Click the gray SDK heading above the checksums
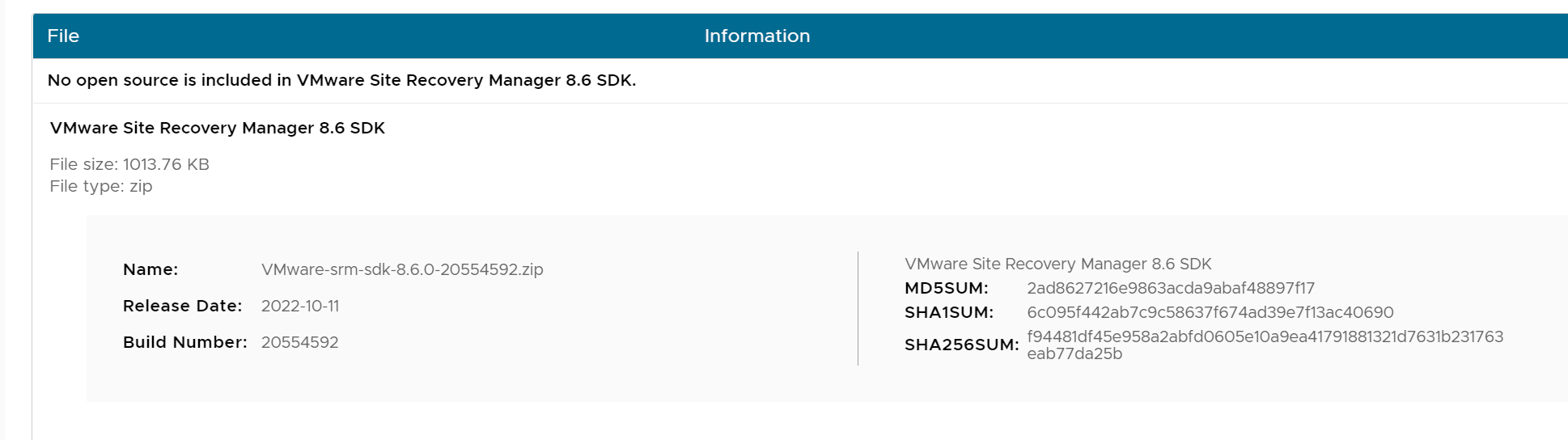 pos(1057,264)
